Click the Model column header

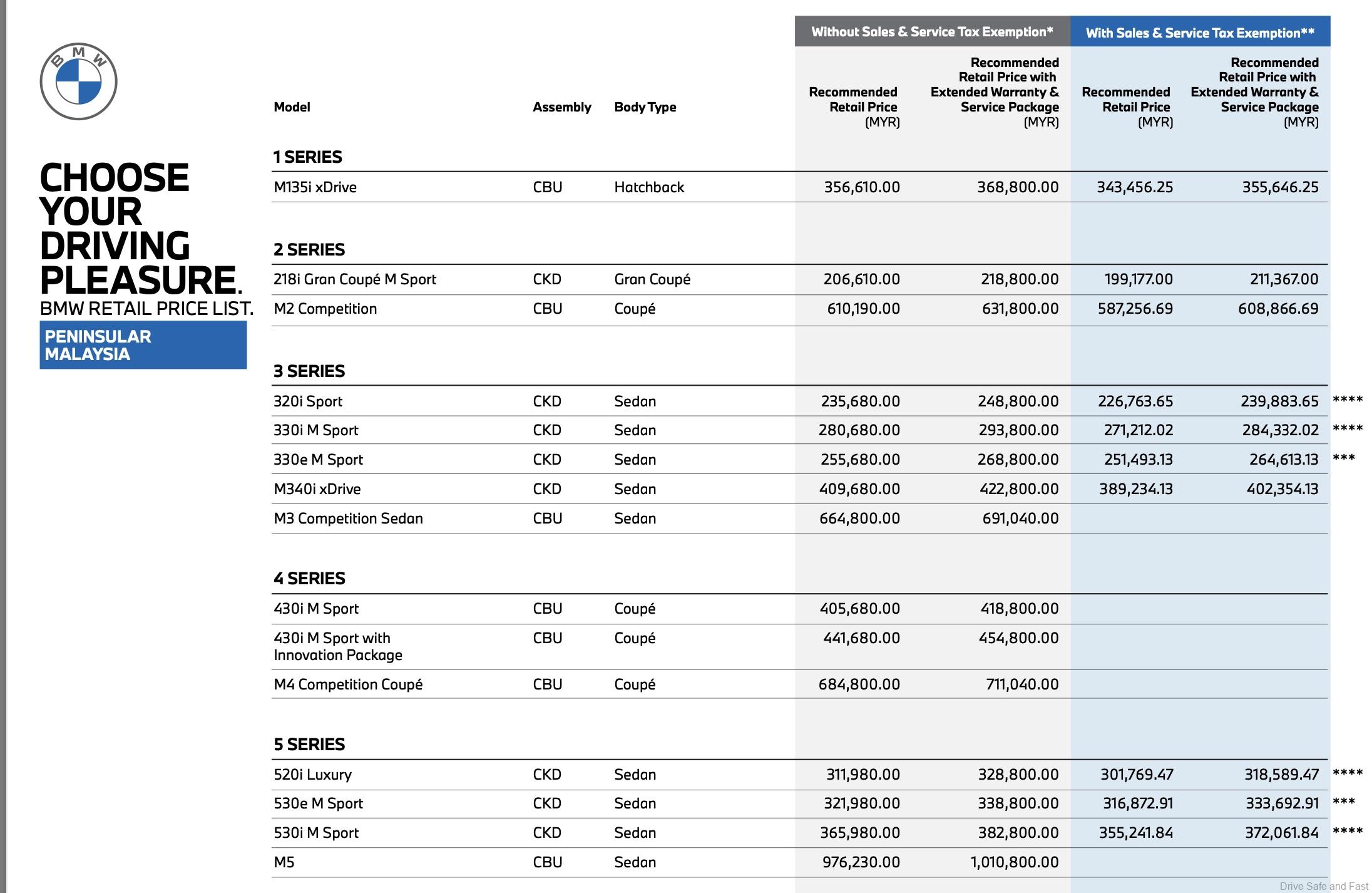[292, 107]
